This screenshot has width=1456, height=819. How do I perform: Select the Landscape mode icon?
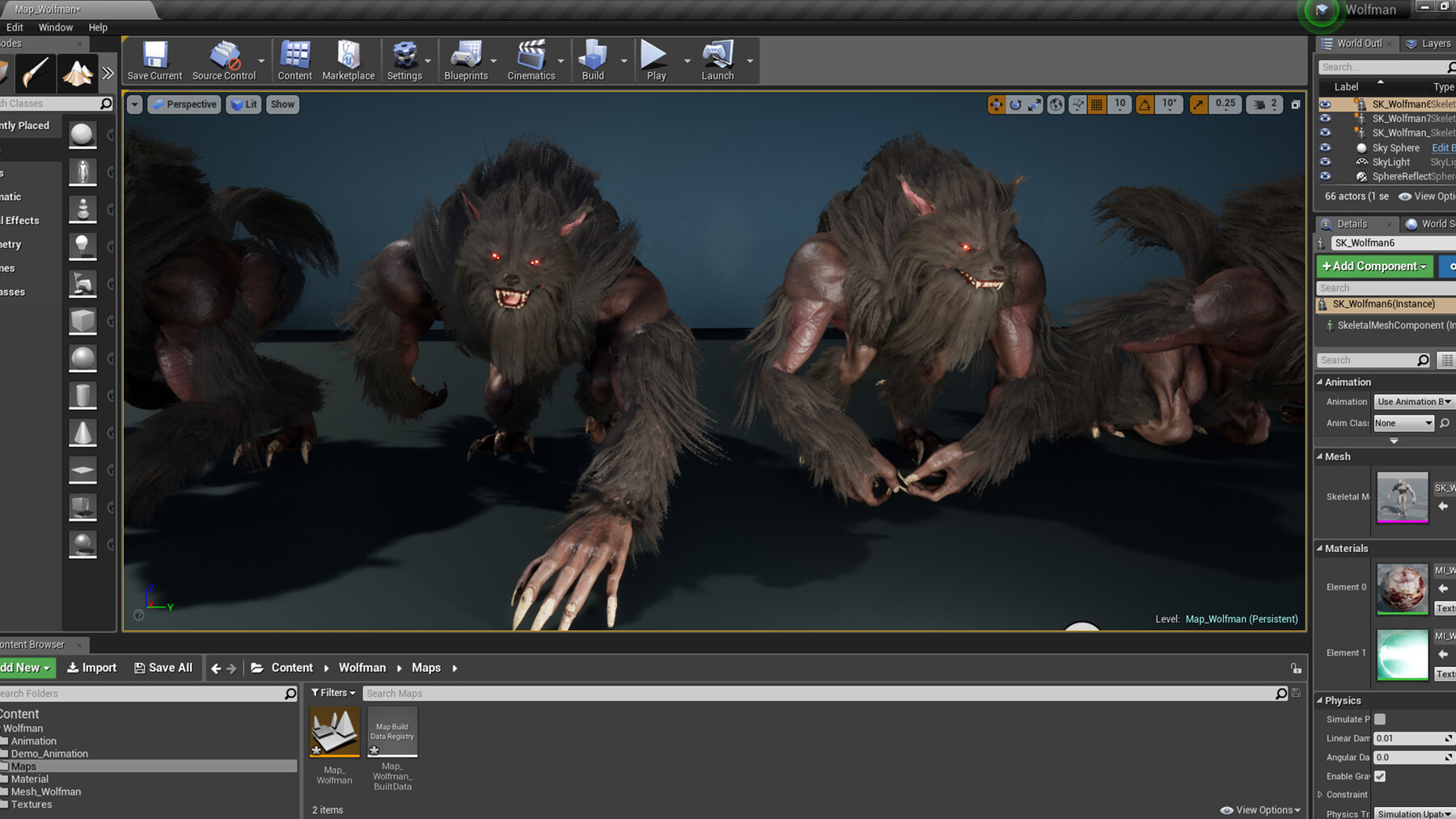click(78, 74)
